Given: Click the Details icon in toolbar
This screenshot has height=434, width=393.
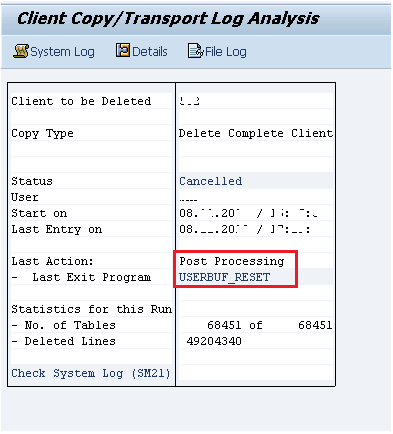Looking at the screenshot, I should point(123,51).
